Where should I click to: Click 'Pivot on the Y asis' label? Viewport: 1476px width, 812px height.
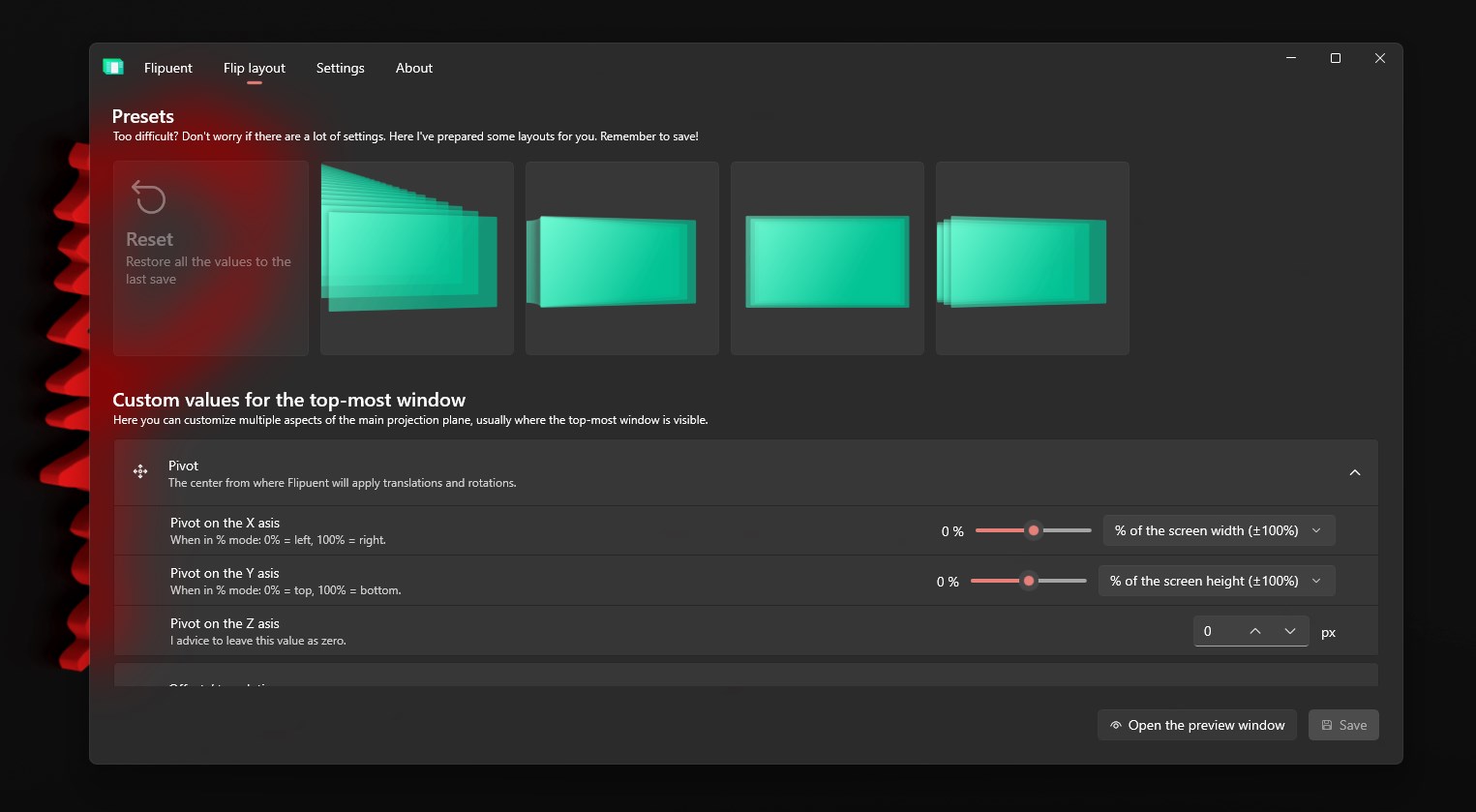(225, 573)
